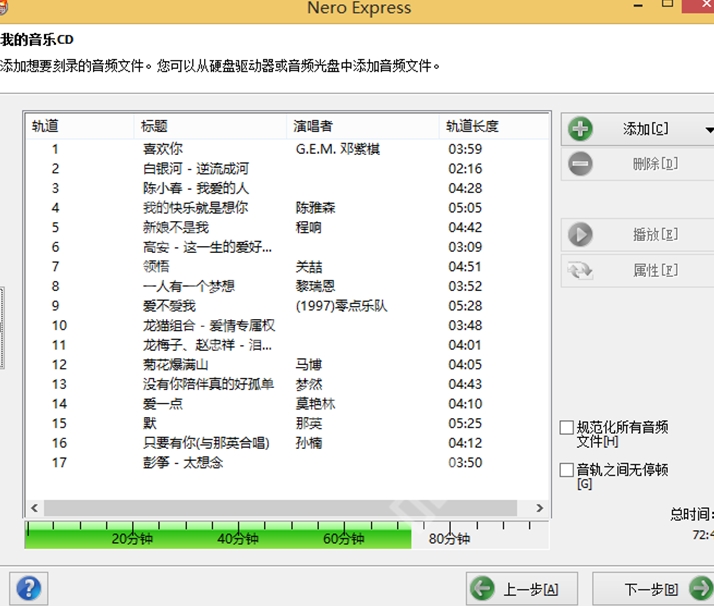This screenshot has height=606, width=714.
Task: Click the 添加[C] button label
Action: click(646, 129)
